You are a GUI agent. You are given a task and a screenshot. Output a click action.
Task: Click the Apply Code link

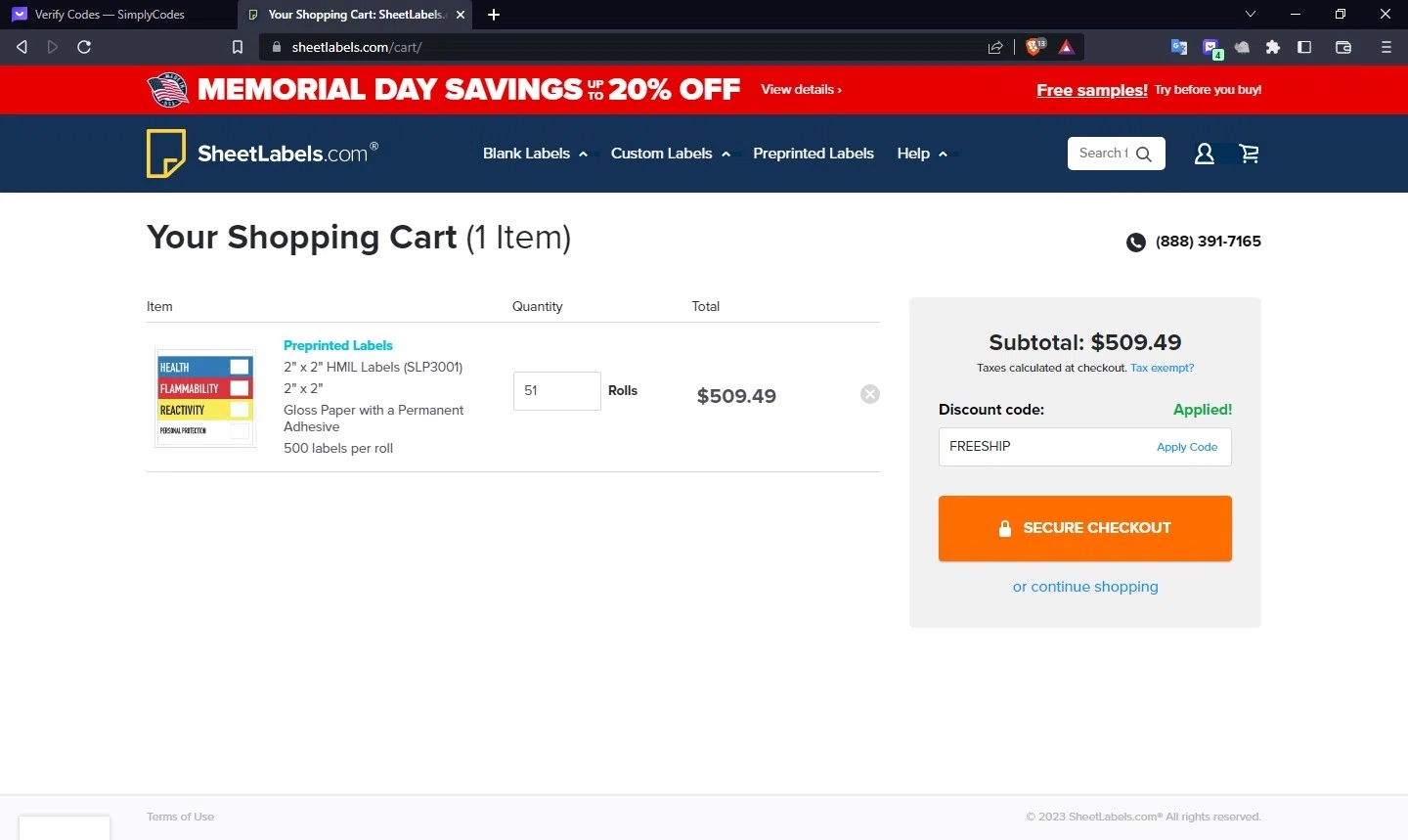[x=1187, y=447]
